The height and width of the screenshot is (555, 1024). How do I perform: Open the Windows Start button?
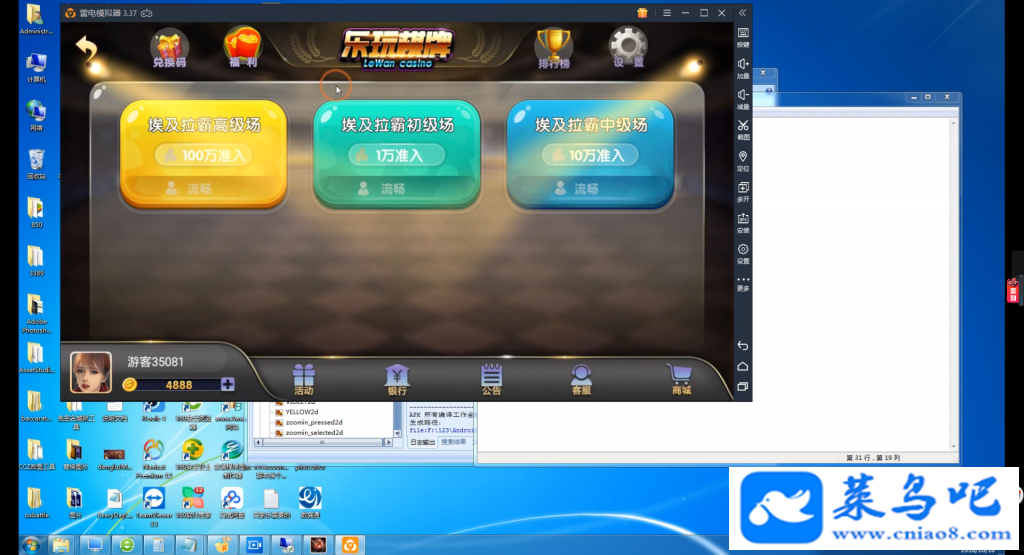coord(31,545)
